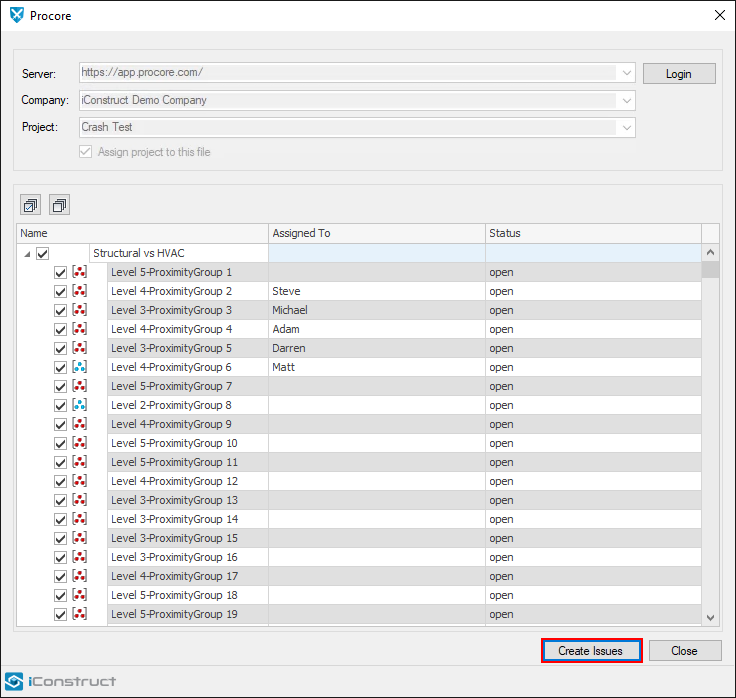736x698 pixels.
Task: Click the clash icon for Level 5-ProximityGroup 19
Action: click(x=80, y=614)
